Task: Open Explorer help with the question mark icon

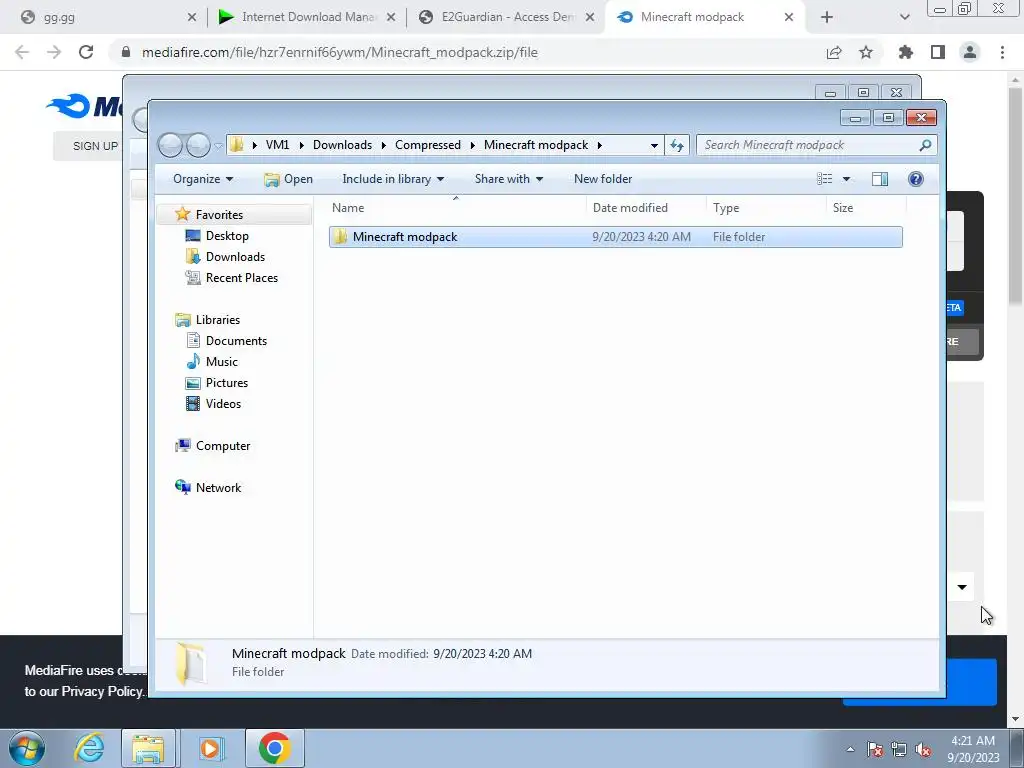Action: [916, 179]
